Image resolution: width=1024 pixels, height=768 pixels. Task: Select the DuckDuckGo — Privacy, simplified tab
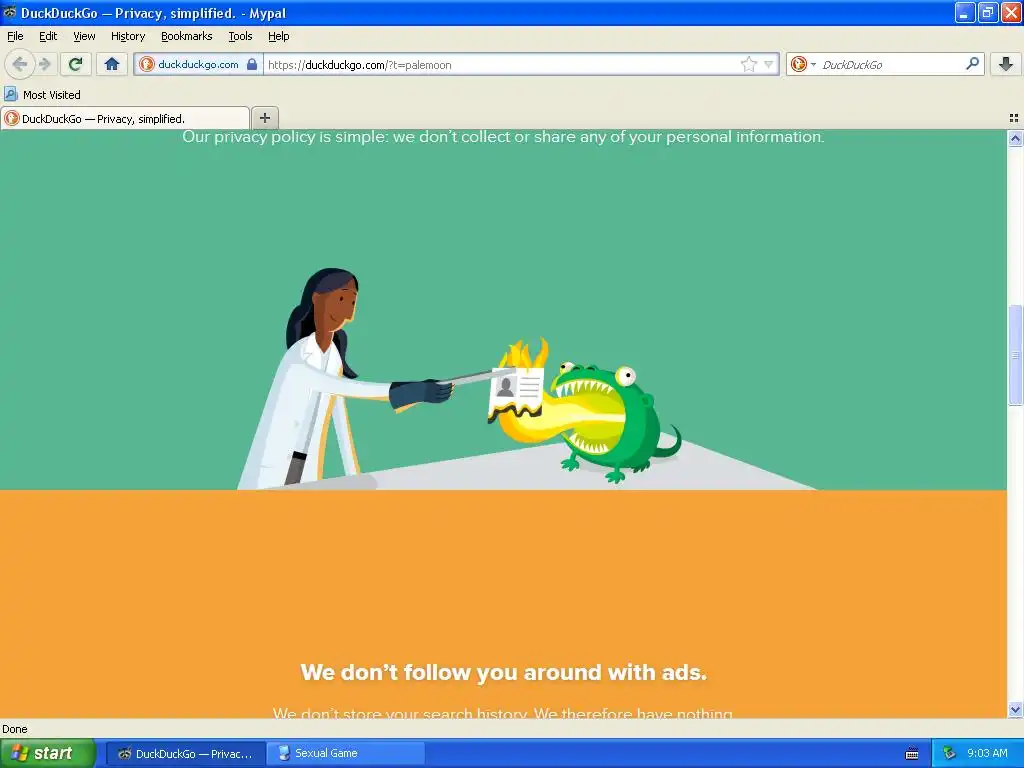pos(125,118)
